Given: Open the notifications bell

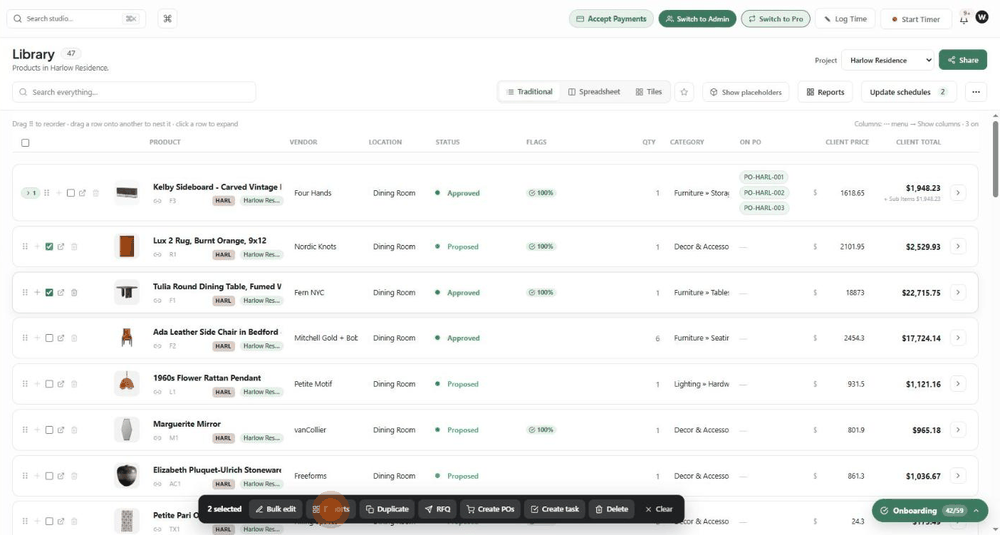Looking at the screenshot, I should point(964,20).
